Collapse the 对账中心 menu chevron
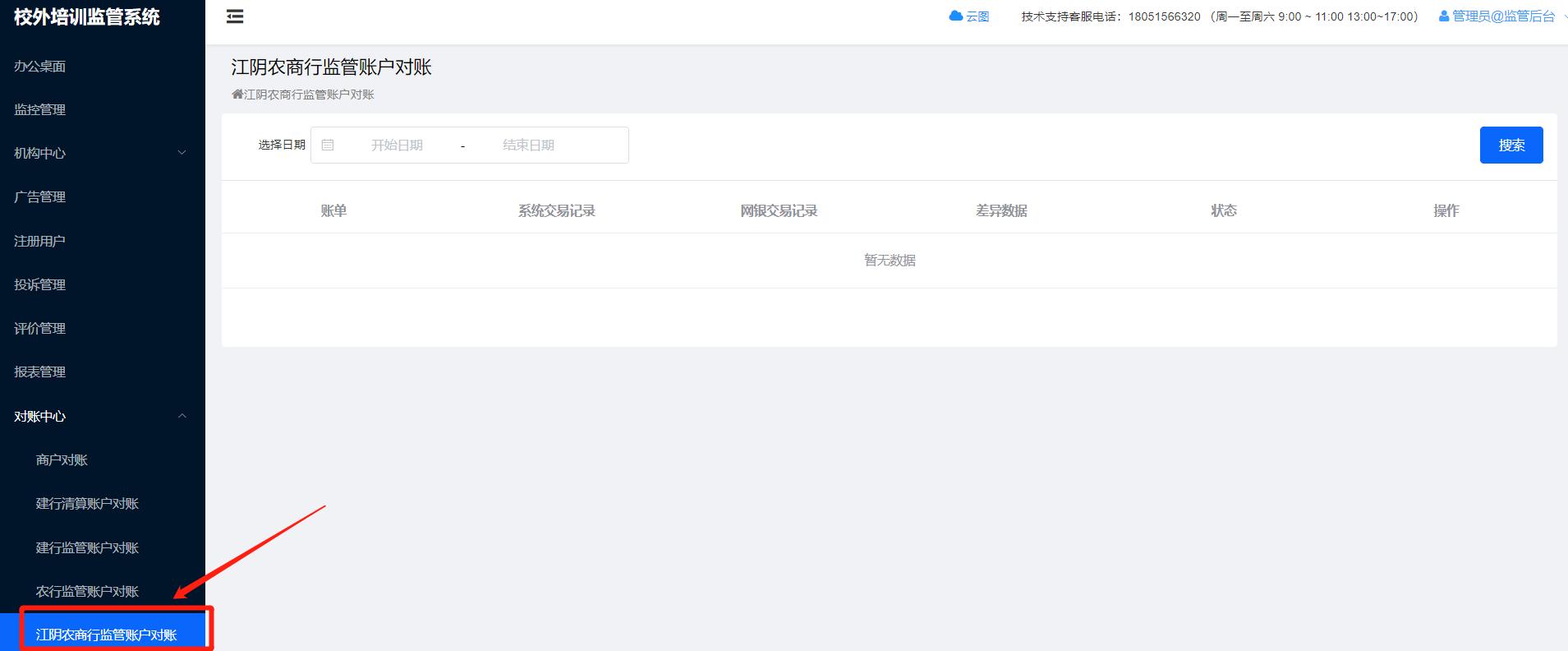 click(x=182, y=416)
